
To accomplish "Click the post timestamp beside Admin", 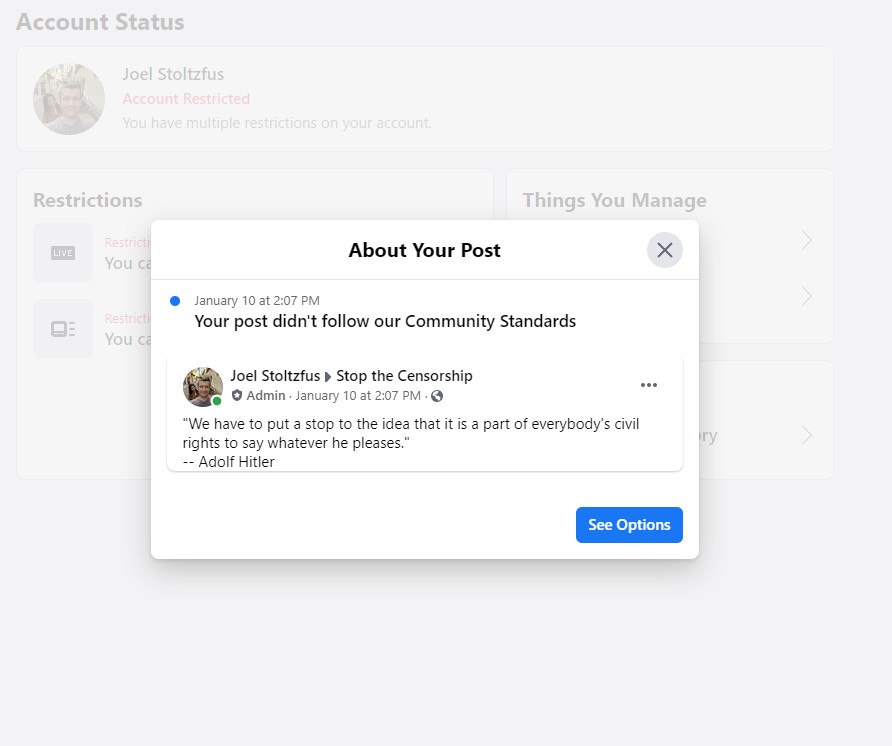I will pyautogui.click(x=358, y=396).
